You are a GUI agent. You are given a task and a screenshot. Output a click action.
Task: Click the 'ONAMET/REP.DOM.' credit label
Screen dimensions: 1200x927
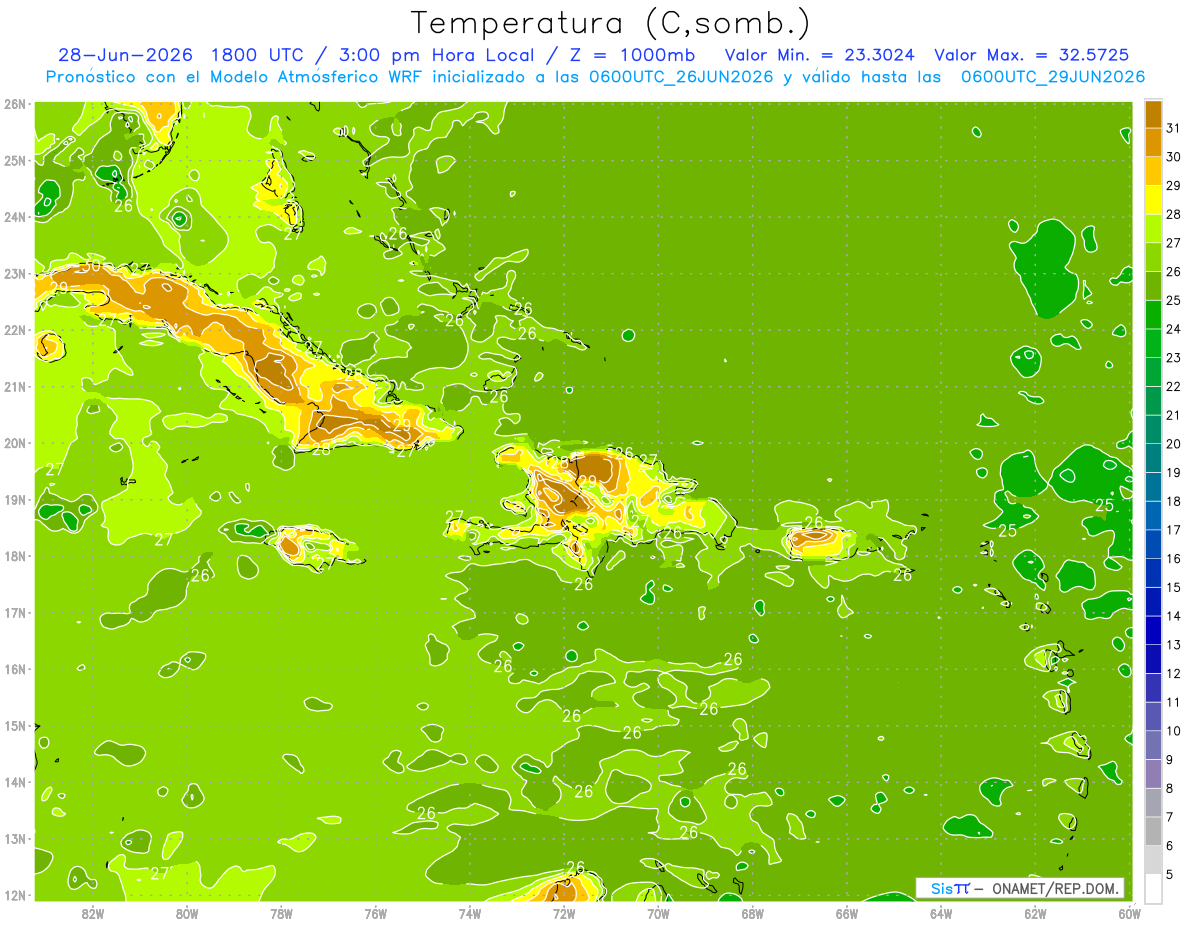(x=1056, y=888)
